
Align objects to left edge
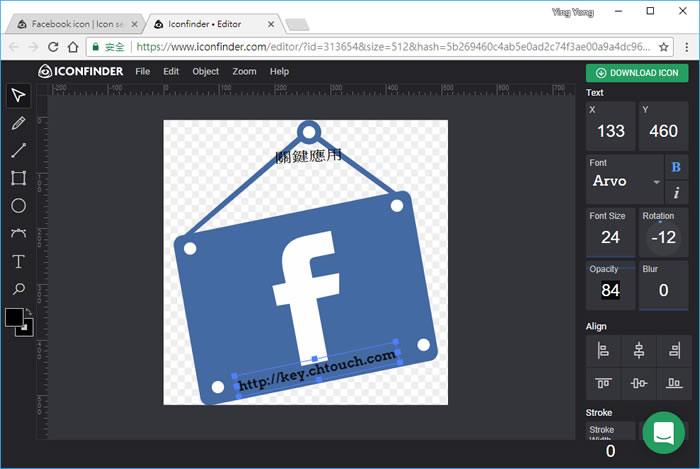coord(603,350)
